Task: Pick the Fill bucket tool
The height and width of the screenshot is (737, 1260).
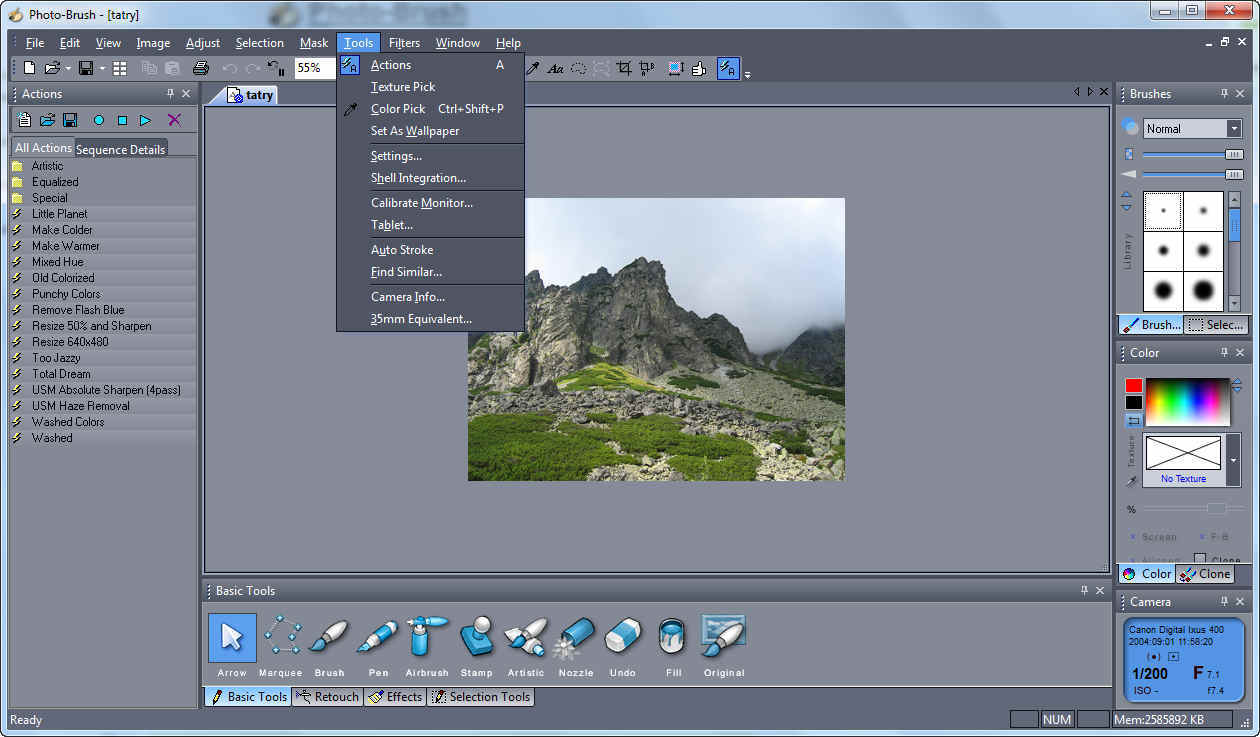Action: pos(671,637)
